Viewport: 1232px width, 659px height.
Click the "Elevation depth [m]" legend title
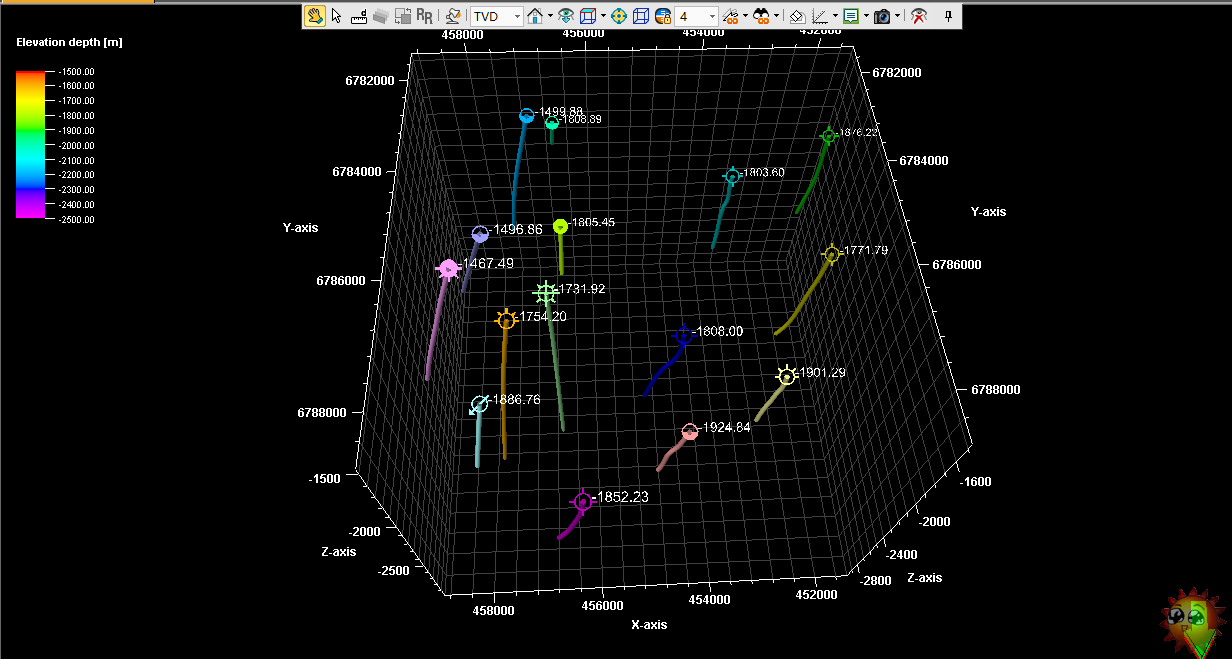tap(70, 43)
